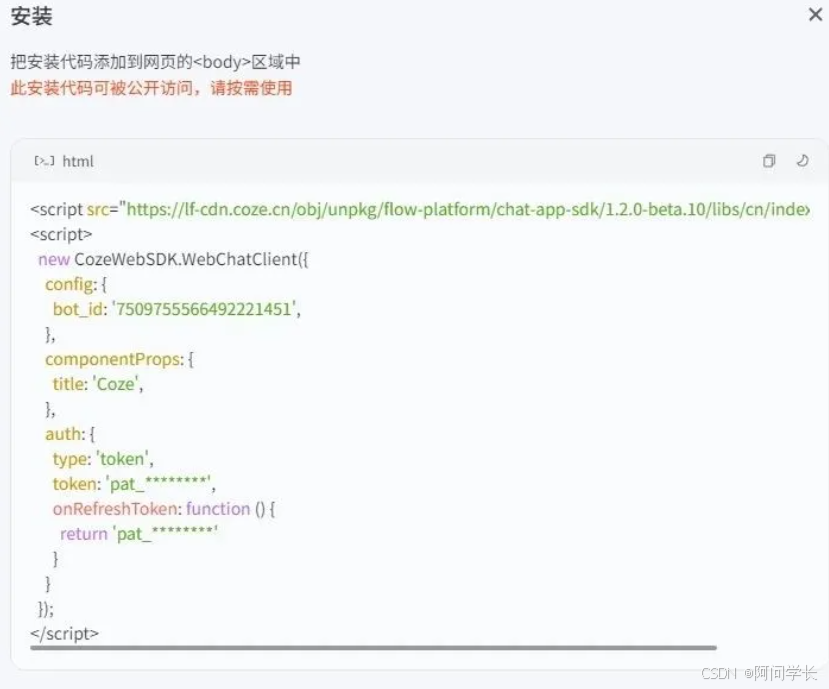Click the 'new CozeWebSDK.WebChatClient({' line
The width and height of the screenshot is (829, 689).
tap(173, 259)
